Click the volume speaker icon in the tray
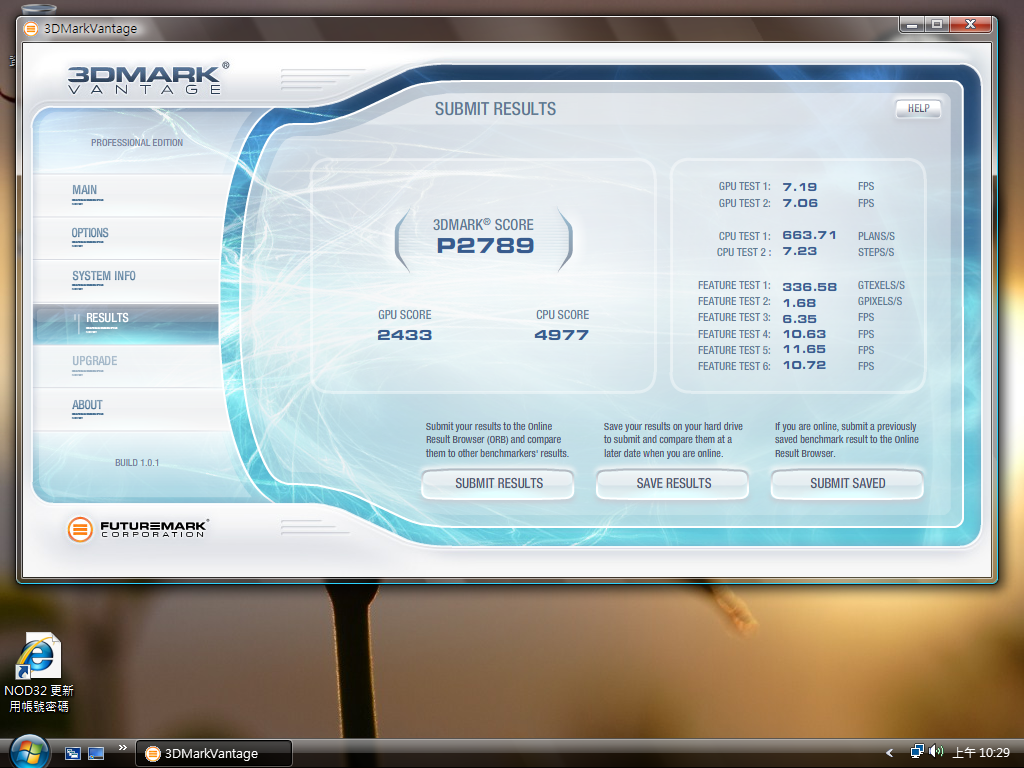This screenshot has height=768, width=1024. click(x=936, y=752)
